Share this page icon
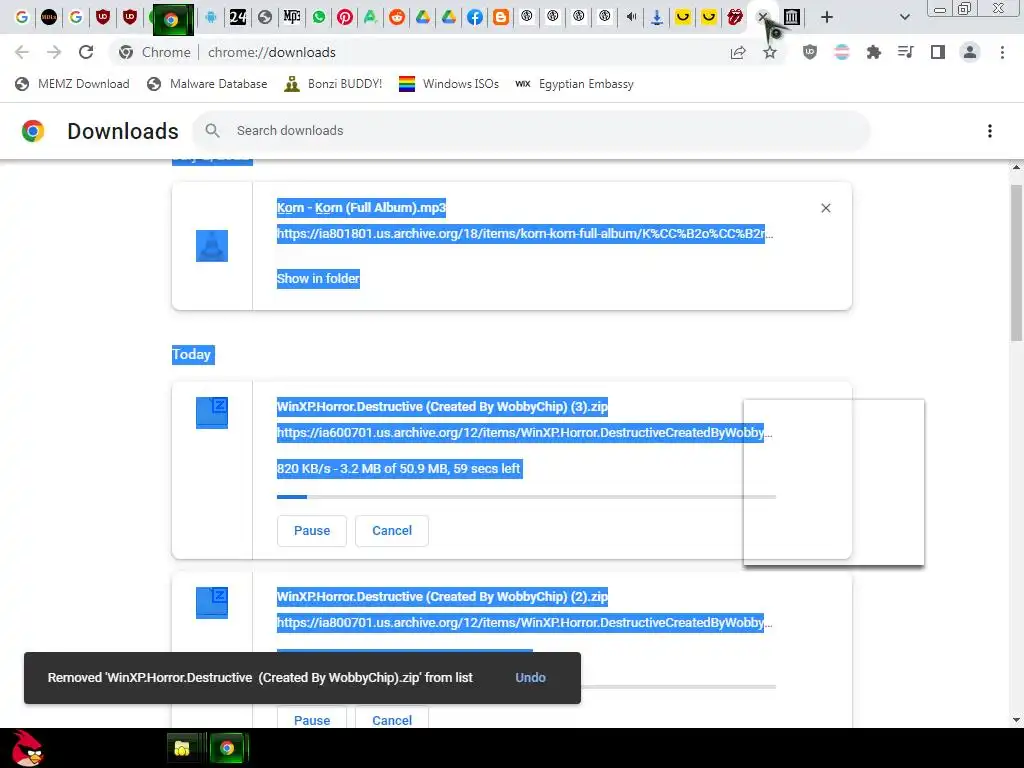Screen dimensions: 1024x768 click(738, 52)
